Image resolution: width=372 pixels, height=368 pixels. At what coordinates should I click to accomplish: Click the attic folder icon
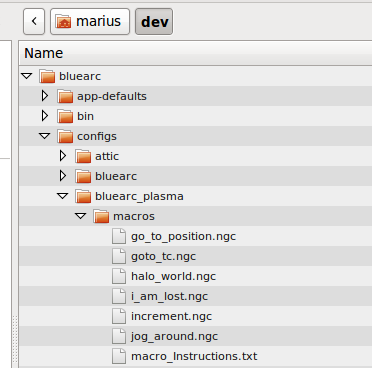coord(83,156)
